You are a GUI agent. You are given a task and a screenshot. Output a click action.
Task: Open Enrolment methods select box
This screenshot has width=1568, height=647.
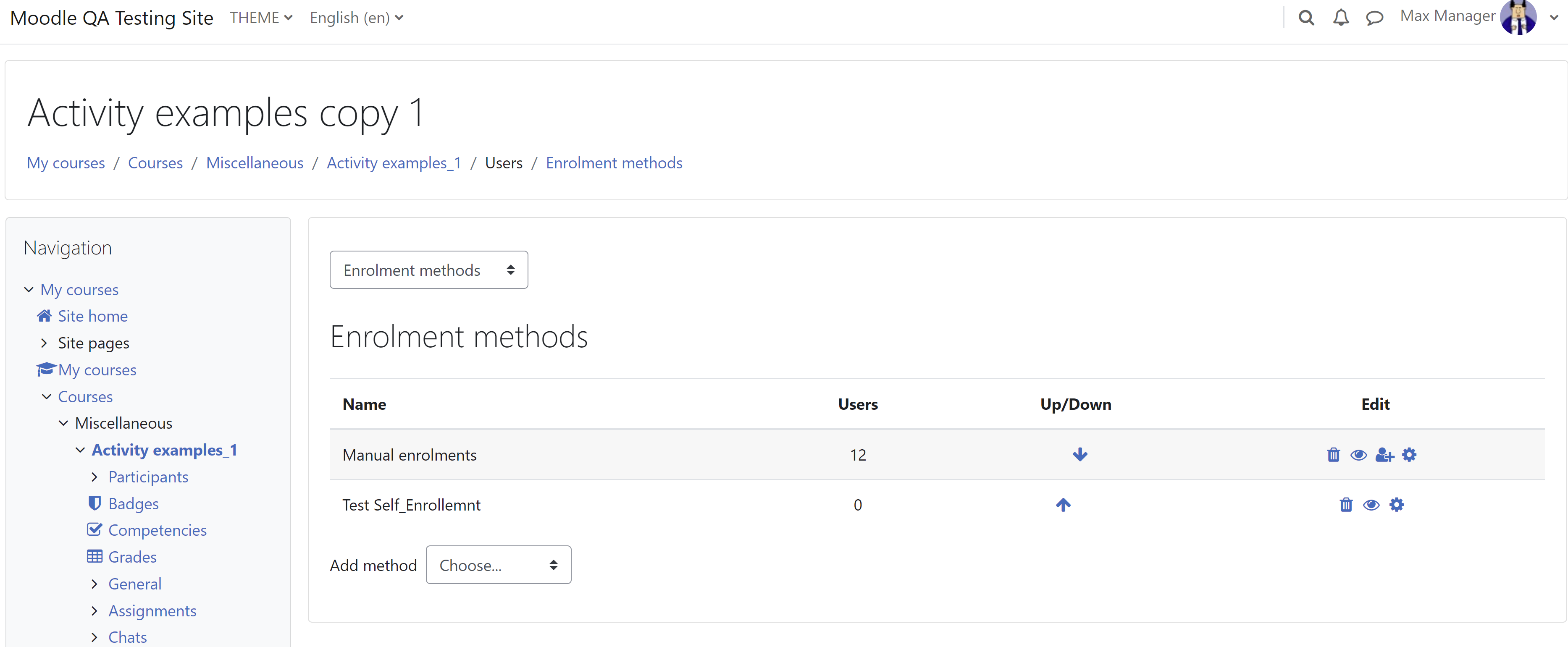tap(428, 270)
